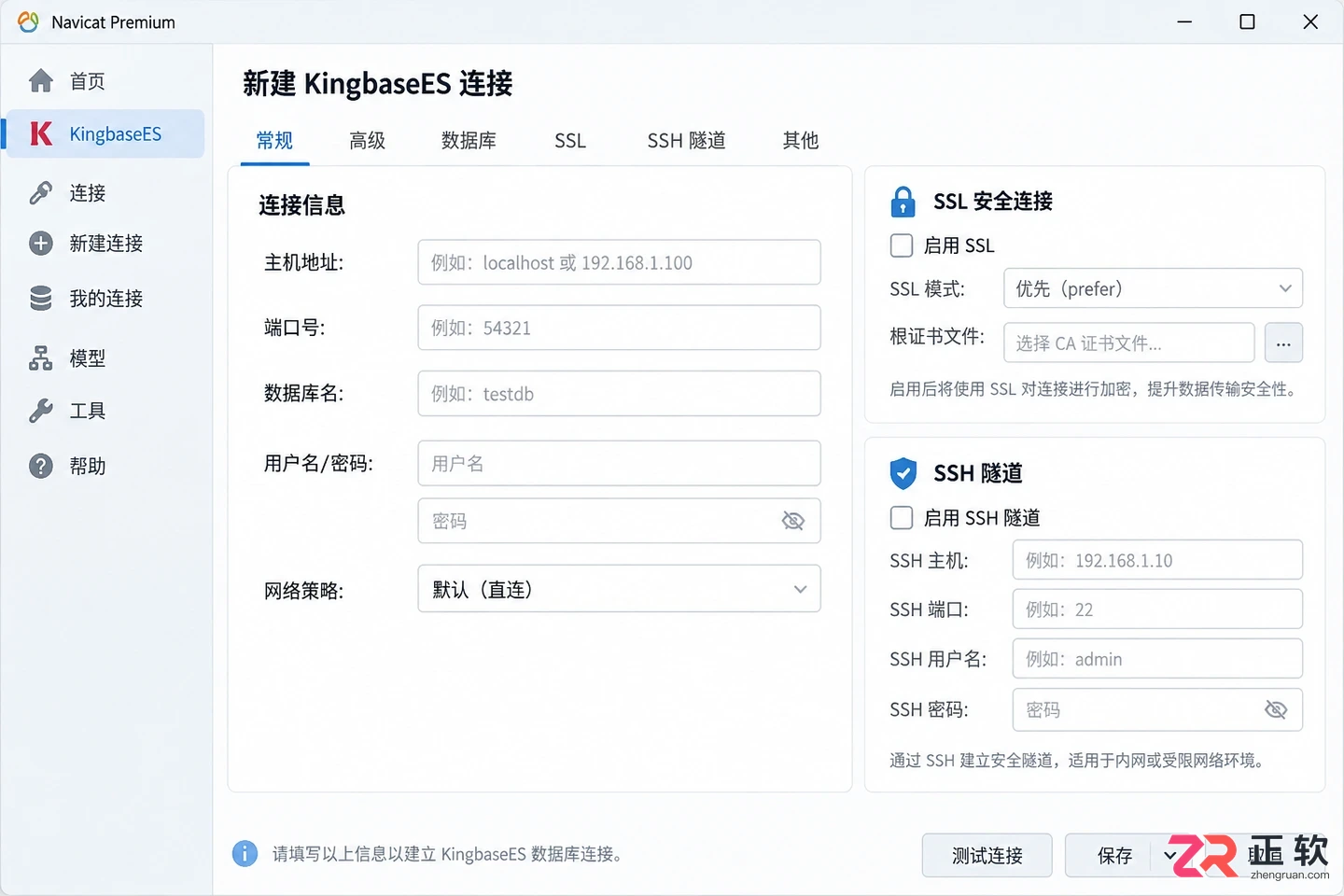This screenshot has width=1344, height=896.
Task: Click the 端口号 input field
Action: 619,328
